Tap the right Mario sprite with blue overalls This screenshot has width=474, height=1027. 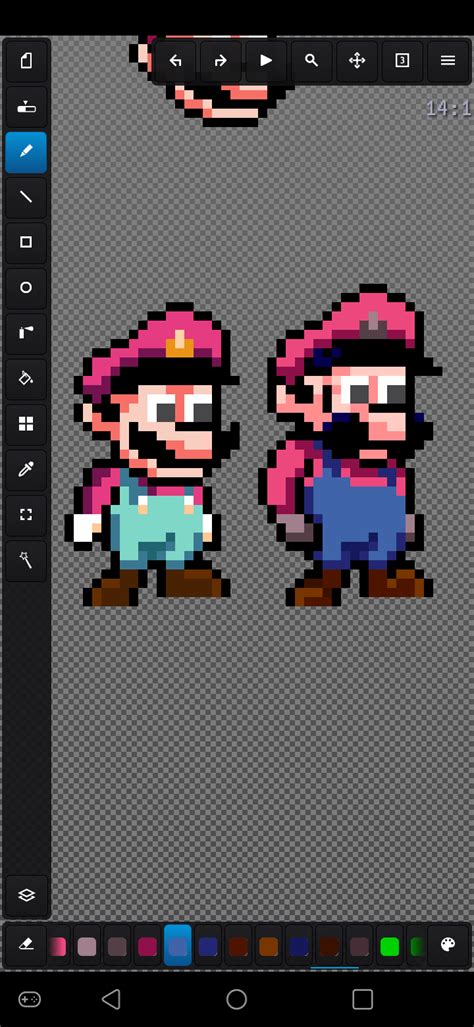pyautogui.click(x=350, y=445)
